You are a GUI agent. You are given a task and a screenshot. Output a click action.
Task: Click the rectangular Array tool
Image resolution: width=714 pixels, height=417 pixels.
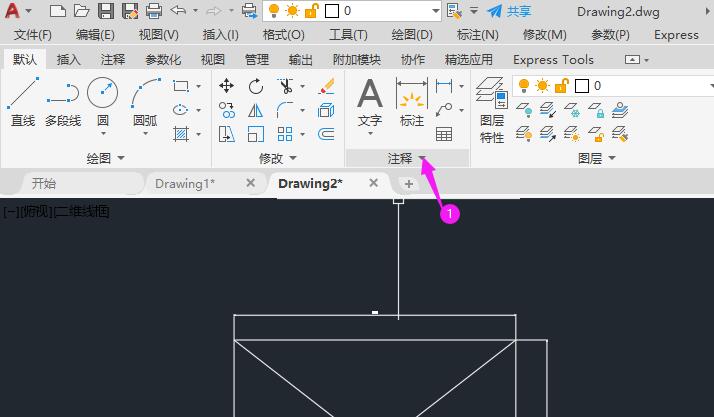point(285,134)
